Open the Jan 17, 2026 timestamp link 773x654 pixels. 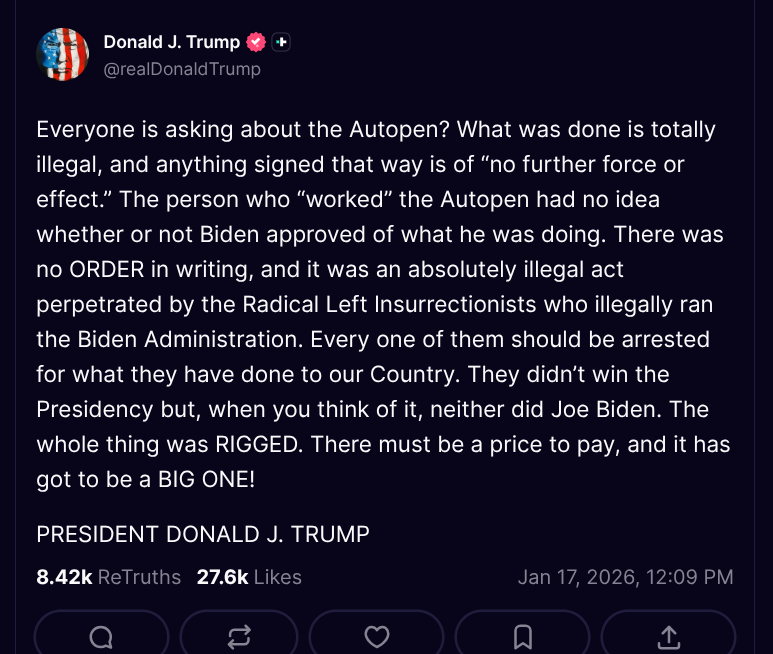tap(626, 577)
